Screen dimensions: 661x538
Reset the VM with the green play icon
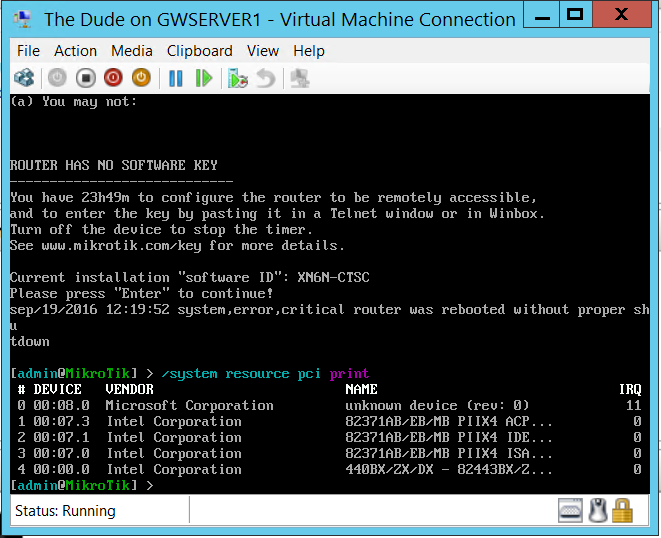tap(204, 78)
